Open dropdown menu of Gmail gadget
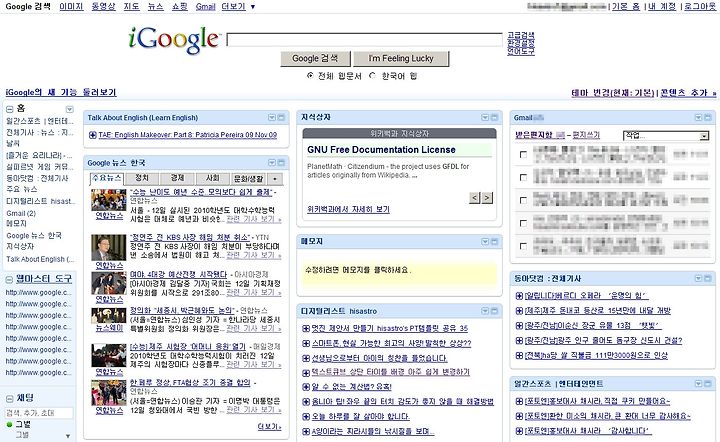This screenshot has width=720, height=442. [698, 117]
